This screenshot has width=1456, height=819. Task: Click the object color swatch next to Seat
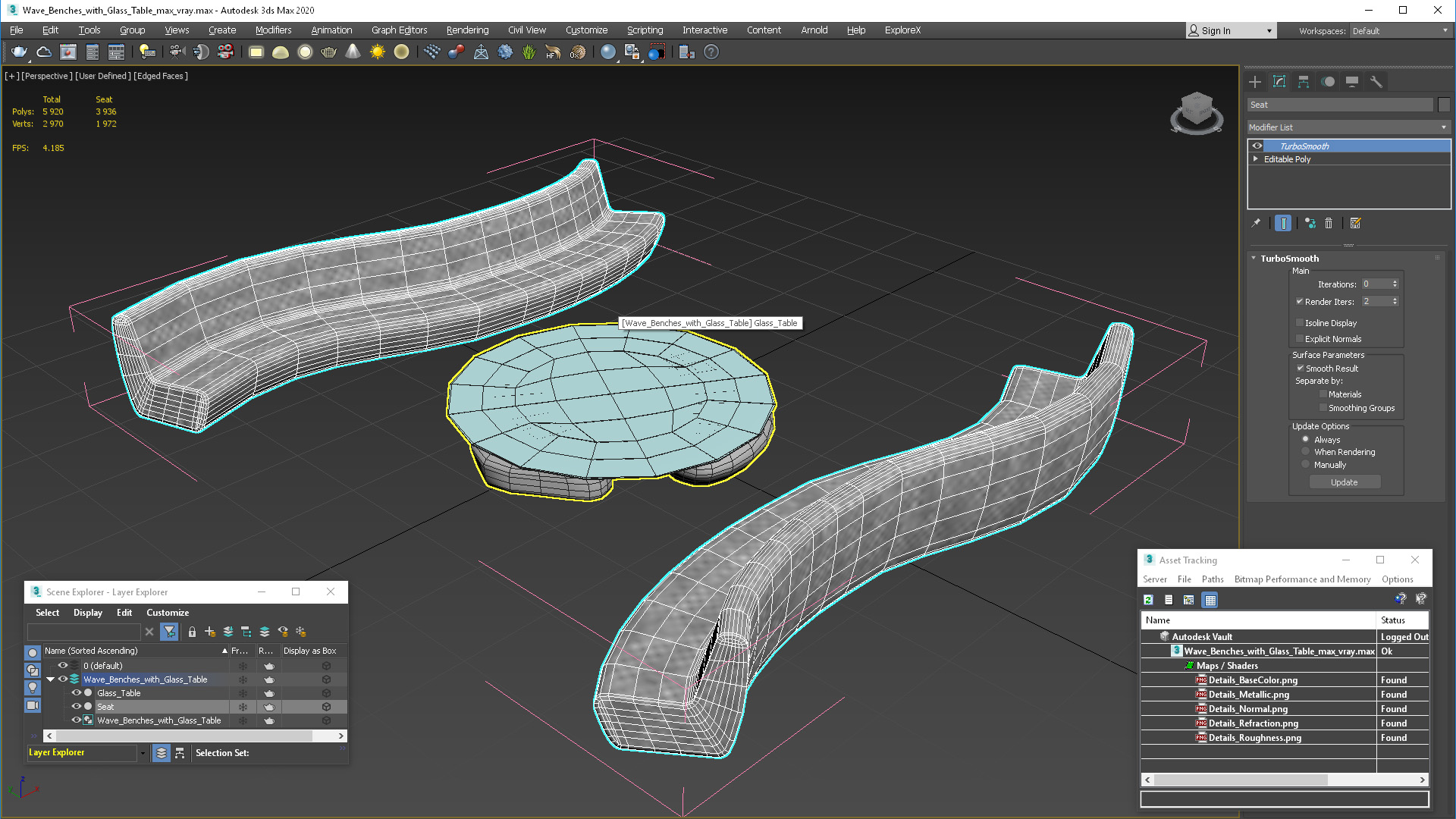tap(1444, 105)
